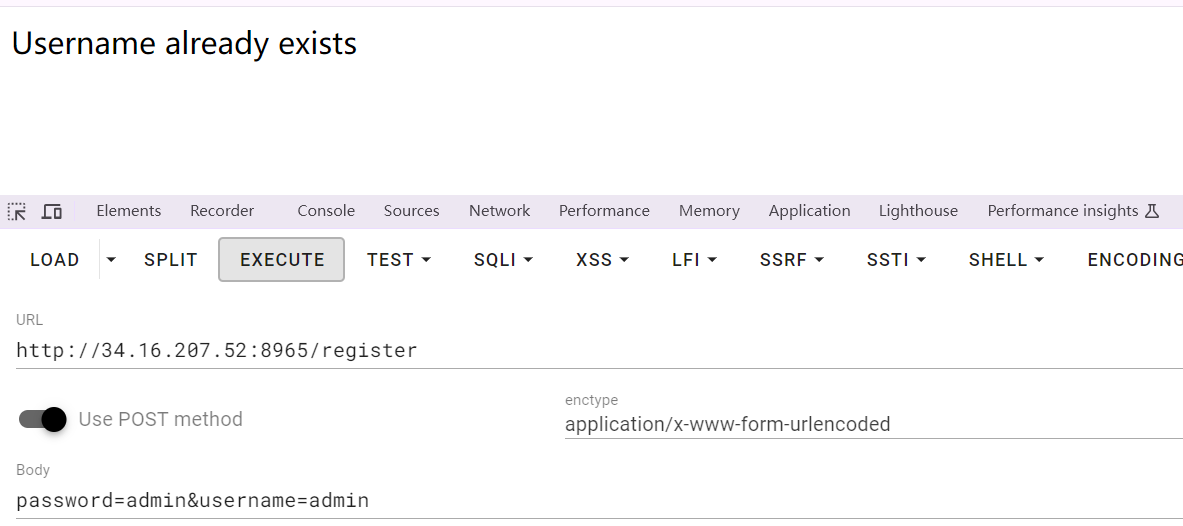
Task: Switch to the Network tab
Action: tap(499, 211)
